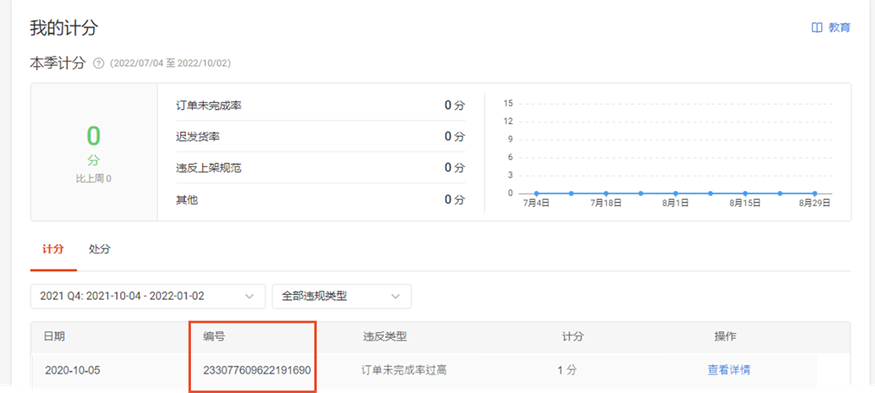Click the 比上周 0 comparison text
This screenshot has height=393, width=875.
93,179
